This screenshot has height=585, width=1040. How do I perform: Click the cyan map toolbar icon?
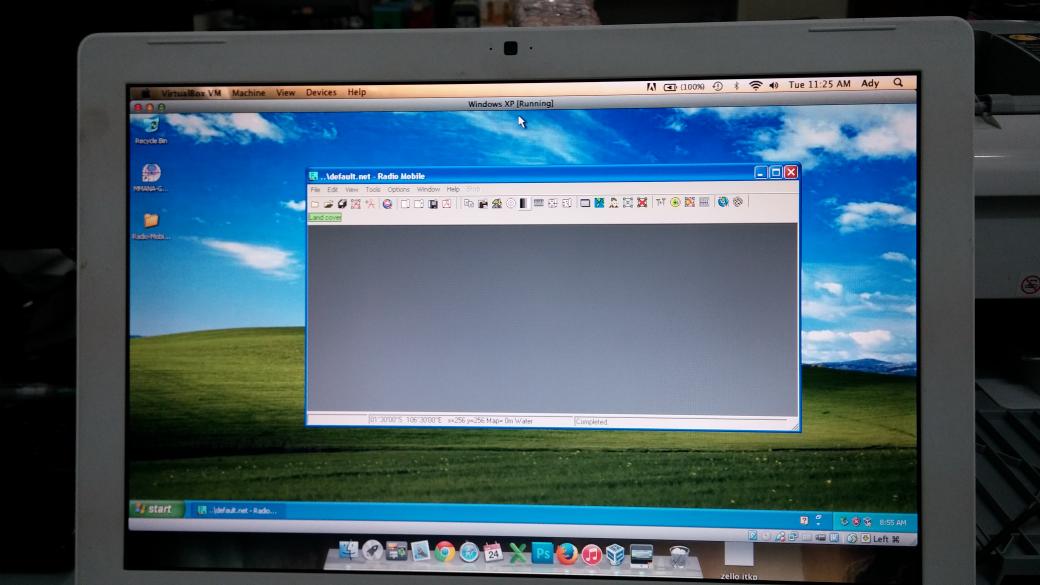click(x=599, y=202)
